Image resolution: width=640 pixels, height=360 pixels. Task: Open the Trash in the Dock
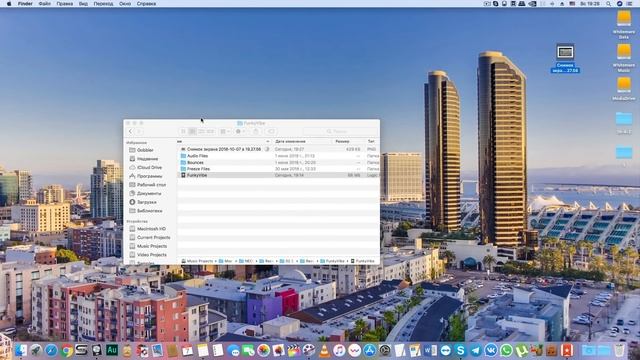(x=620, y=350)
